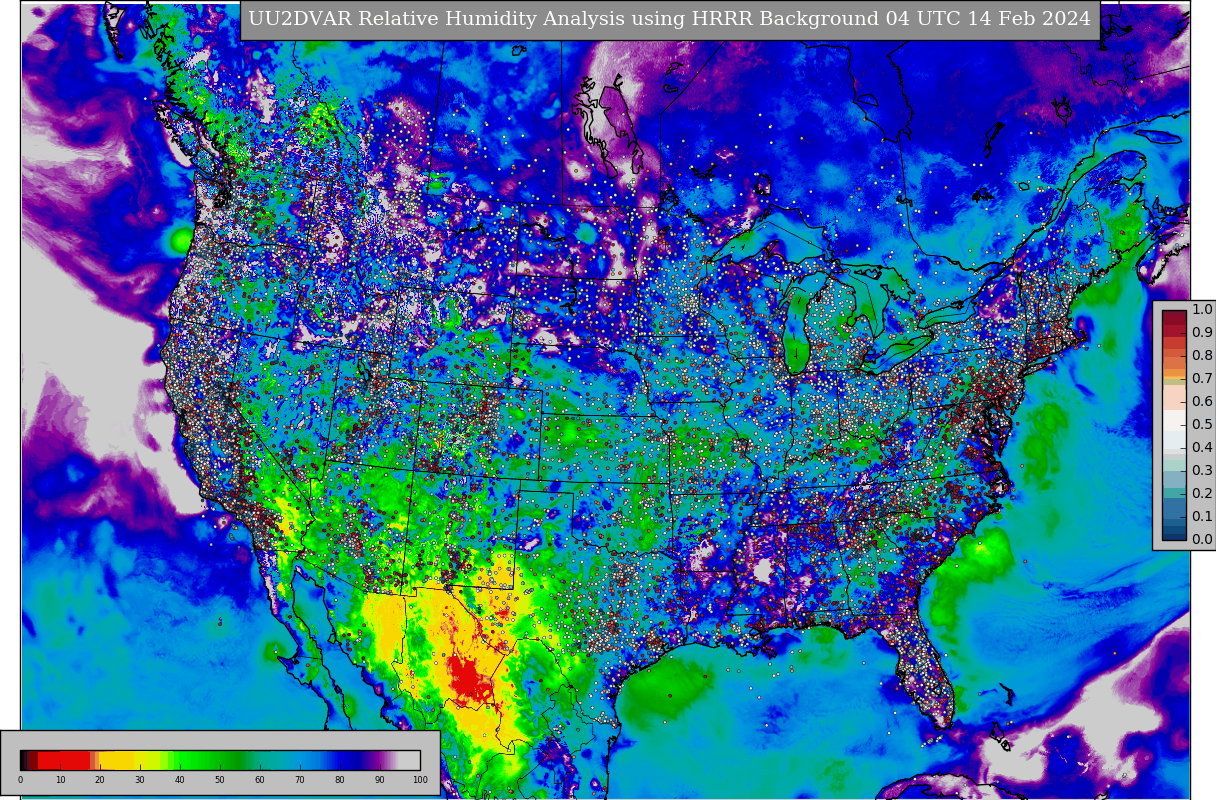This screenshot has width=1216, height=800.
Task: Click the 90 label on humidity colorbar
Action: click(x=380, y=780)
